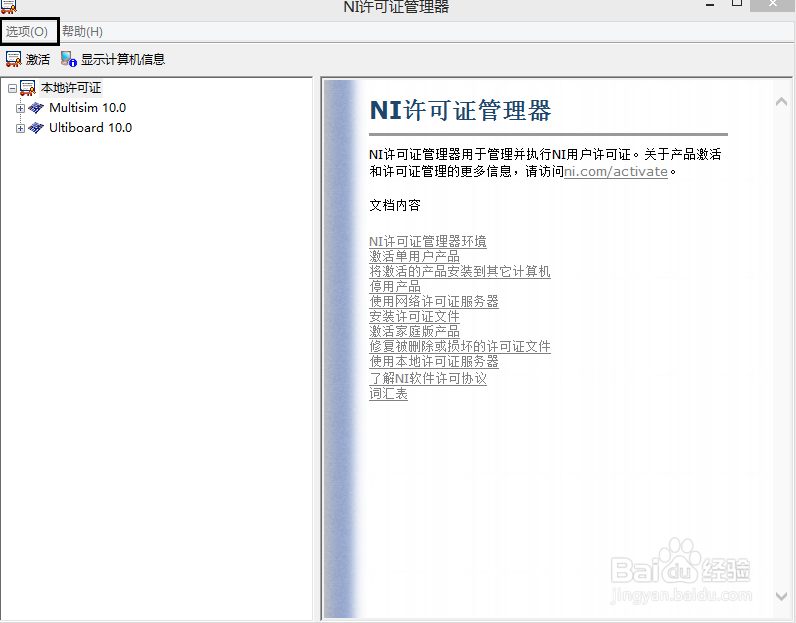
Task: Expand the Multisim 10.0 node
Action: [20, 108]
